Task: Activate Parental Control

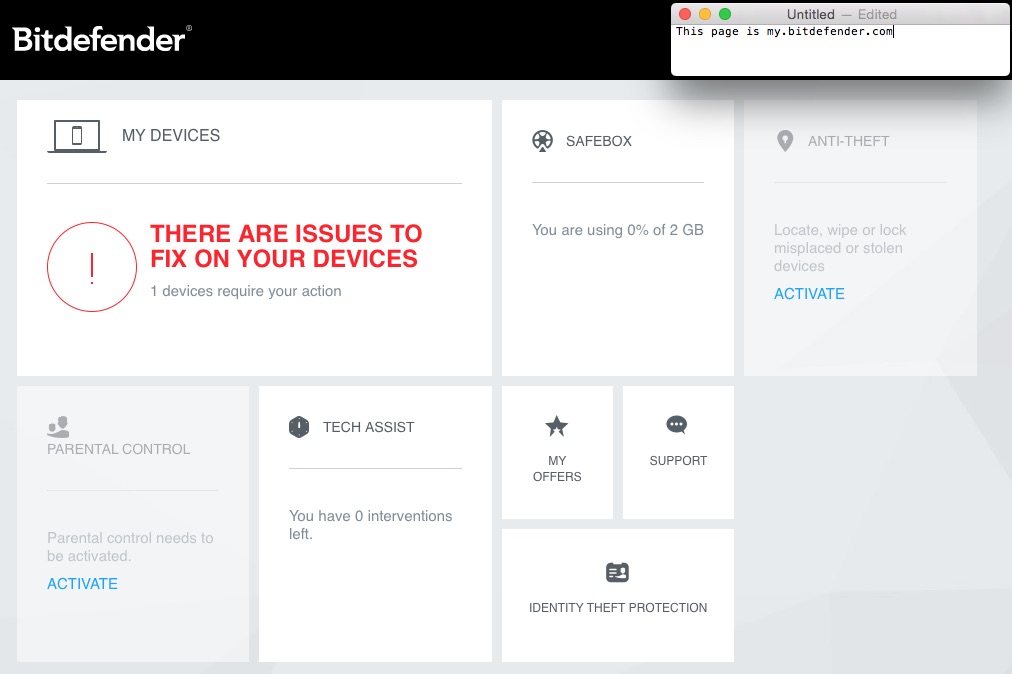Action: 82,583
